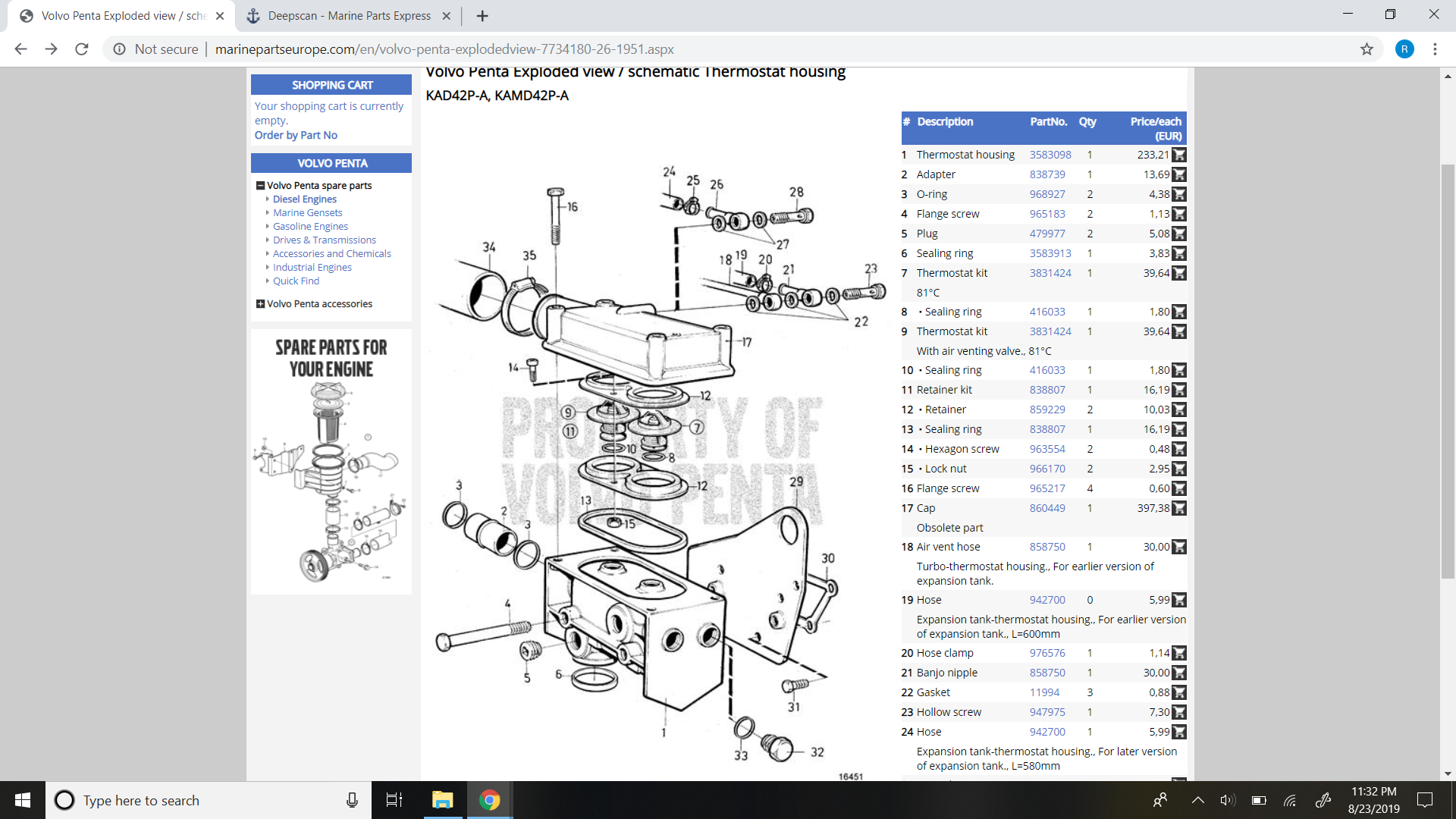The width and height of the screenshot is (1456, 819).
Task: Open Chrome from the taskbar
Action: 490,800
